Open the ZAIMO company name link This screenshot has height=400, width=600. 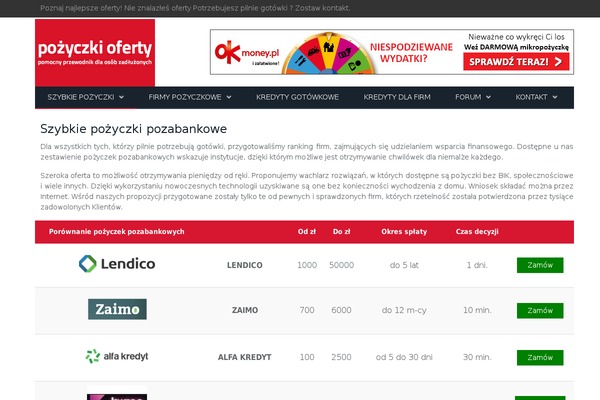pos(245,310)
